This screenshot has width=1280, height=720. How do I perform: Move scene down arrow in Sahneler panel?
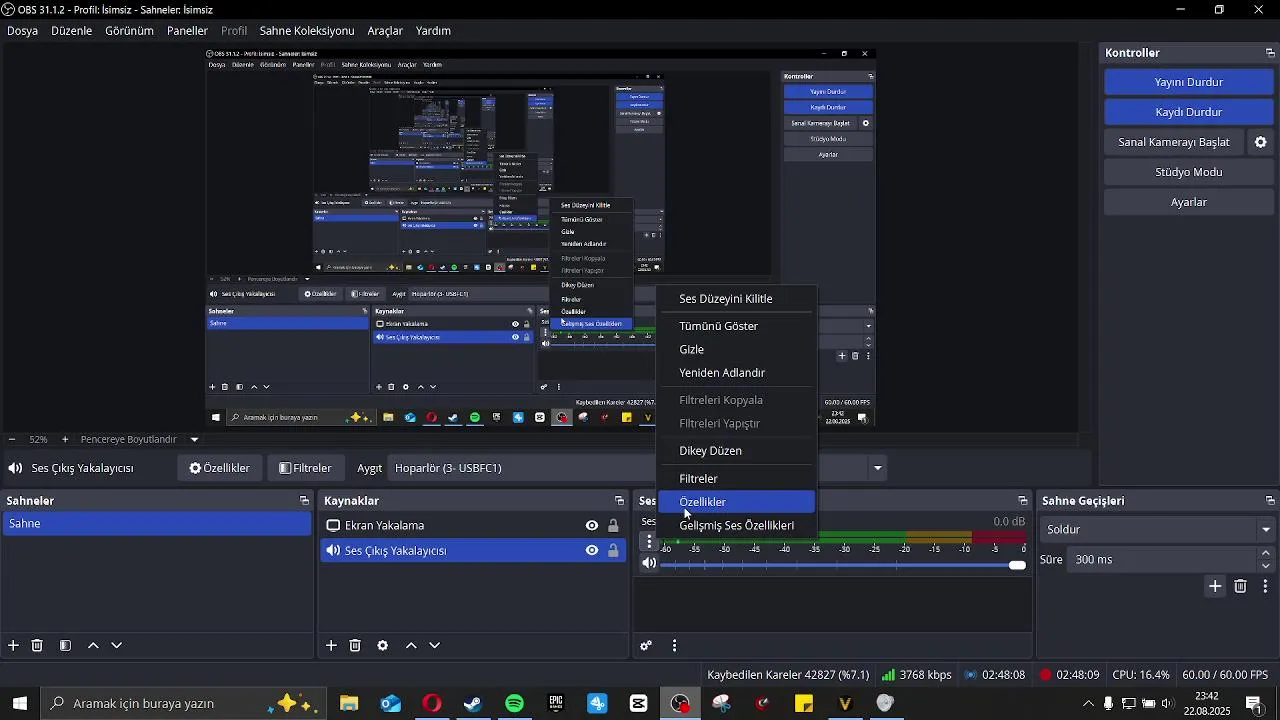tap(117, 646)
